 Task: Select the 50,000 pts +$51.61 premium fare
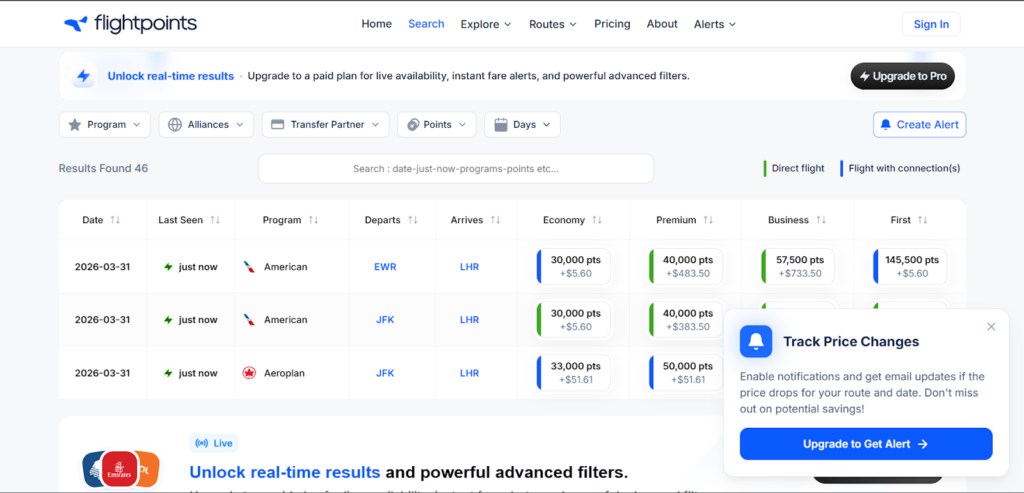click(686, 373)
